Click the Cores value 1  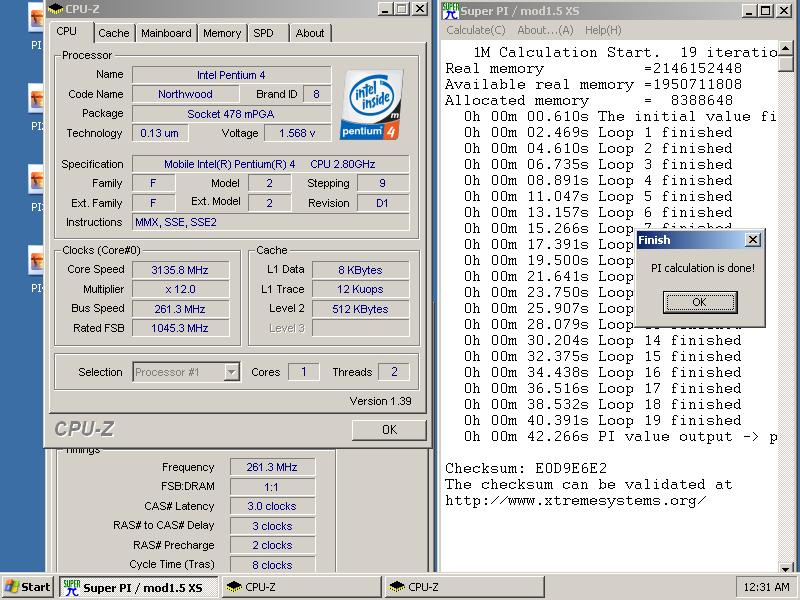304,371
